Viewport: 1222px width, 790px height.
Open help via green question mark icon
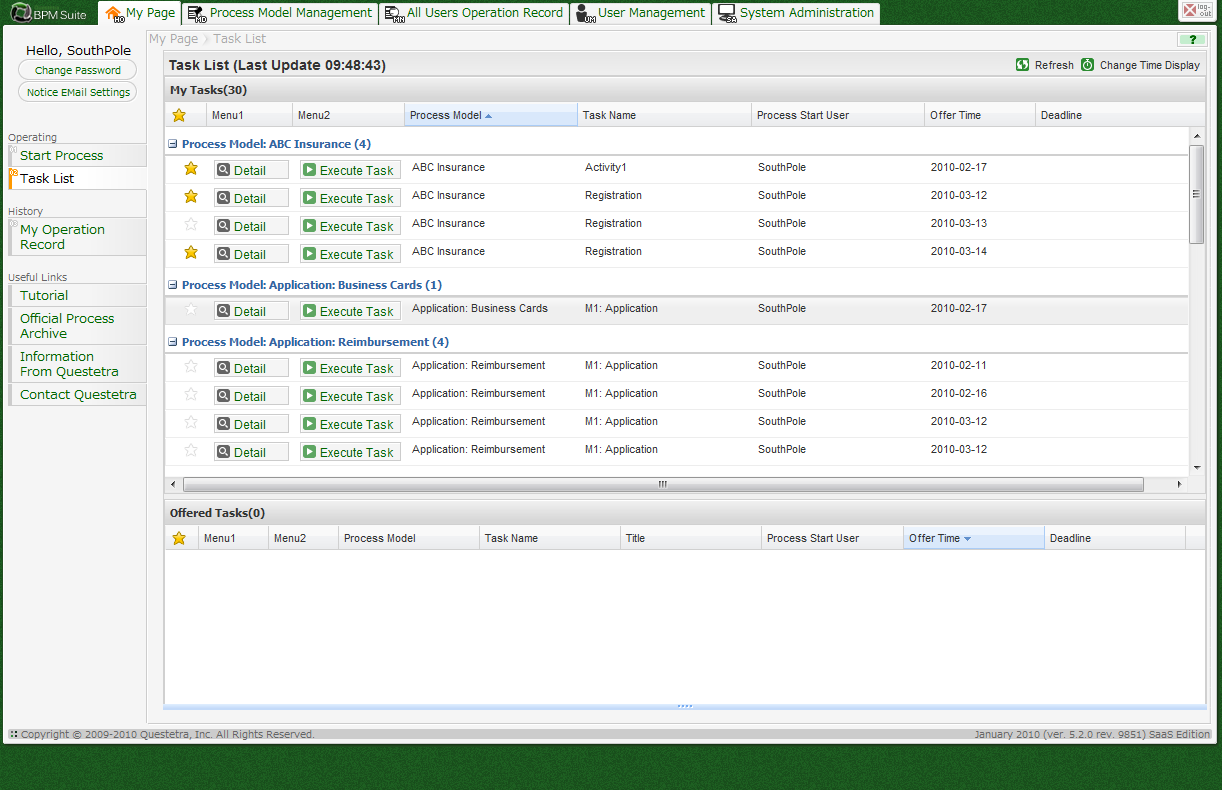[x=1191, y=40]
